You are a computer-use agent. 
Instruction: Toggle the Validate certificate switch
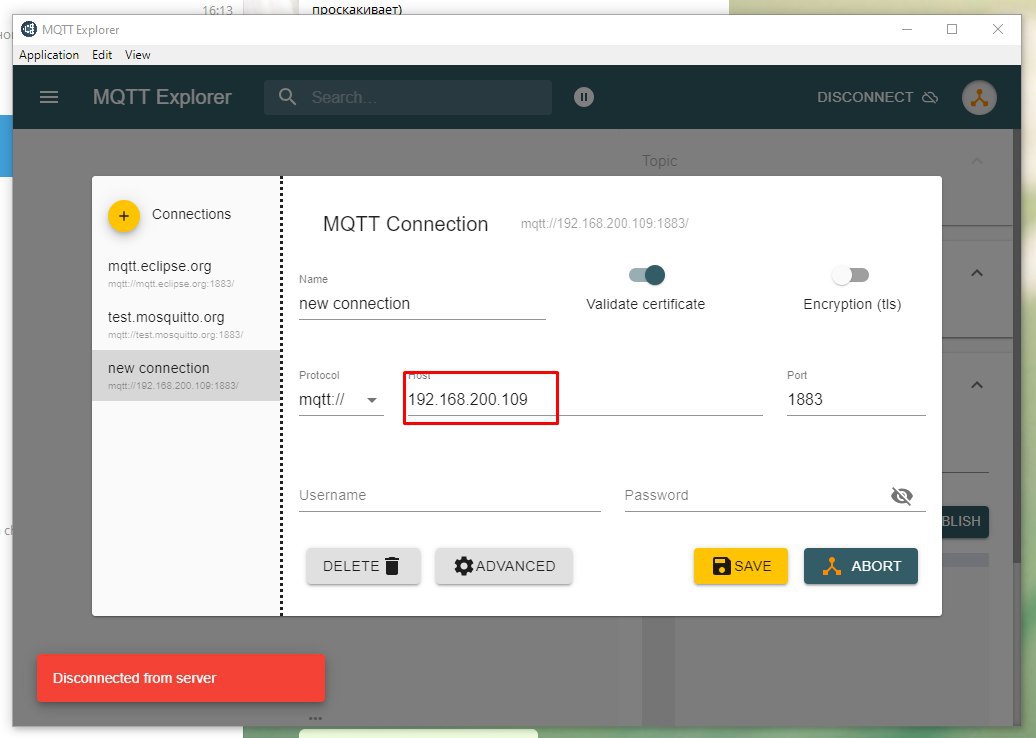pos(647,275)
